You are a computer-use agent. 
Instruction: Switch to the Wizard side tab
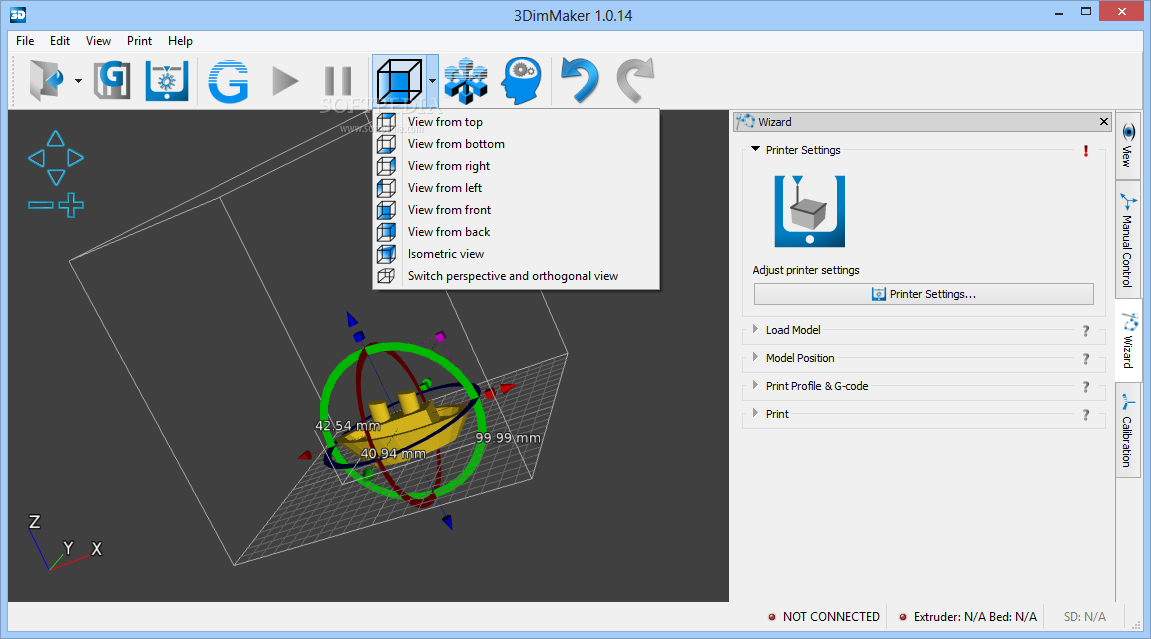(x=1128, y=340)
